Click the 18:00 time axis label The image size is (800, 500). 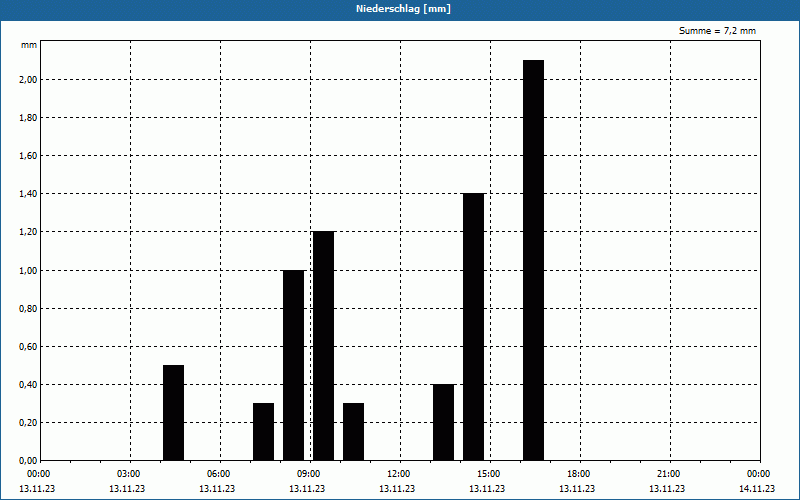pos(579,474)
